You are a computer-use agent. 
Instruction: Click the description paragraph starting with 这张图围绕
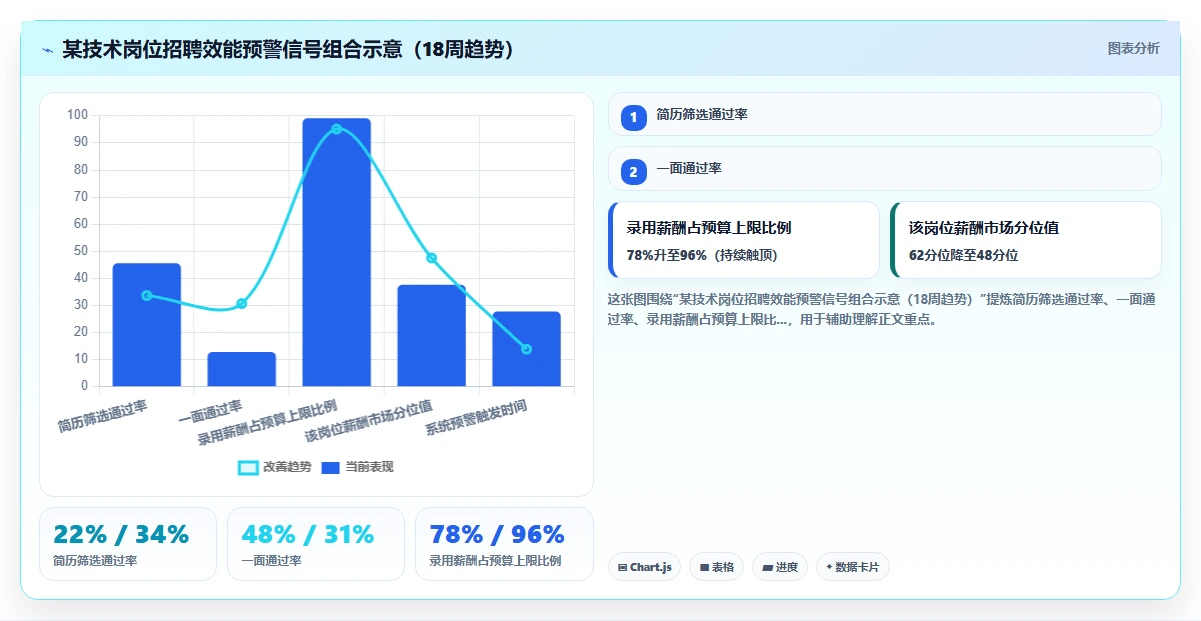click(882, 309)
